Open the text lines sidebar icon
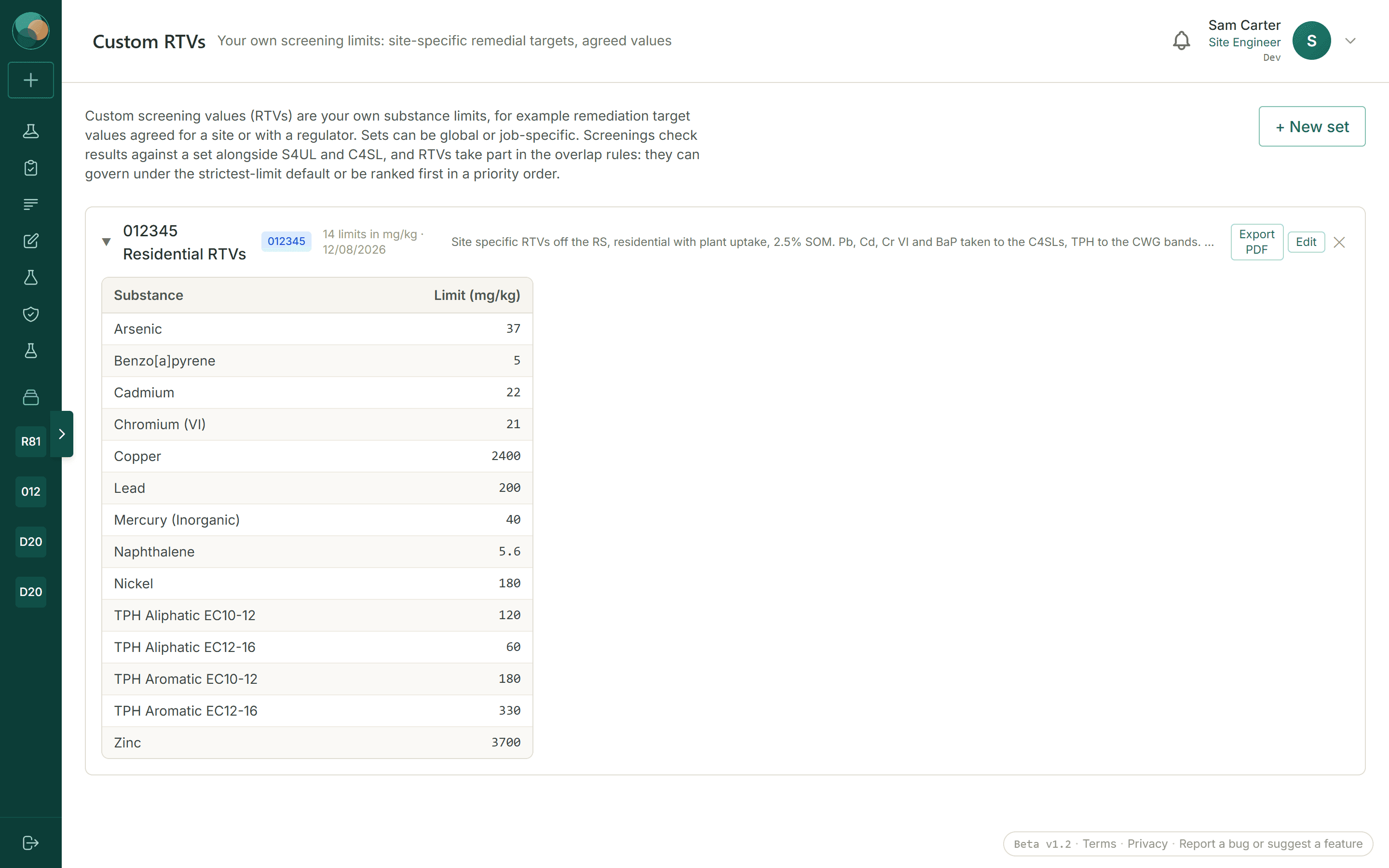This screenshot has width=1389, height=868. click(30, 204)
